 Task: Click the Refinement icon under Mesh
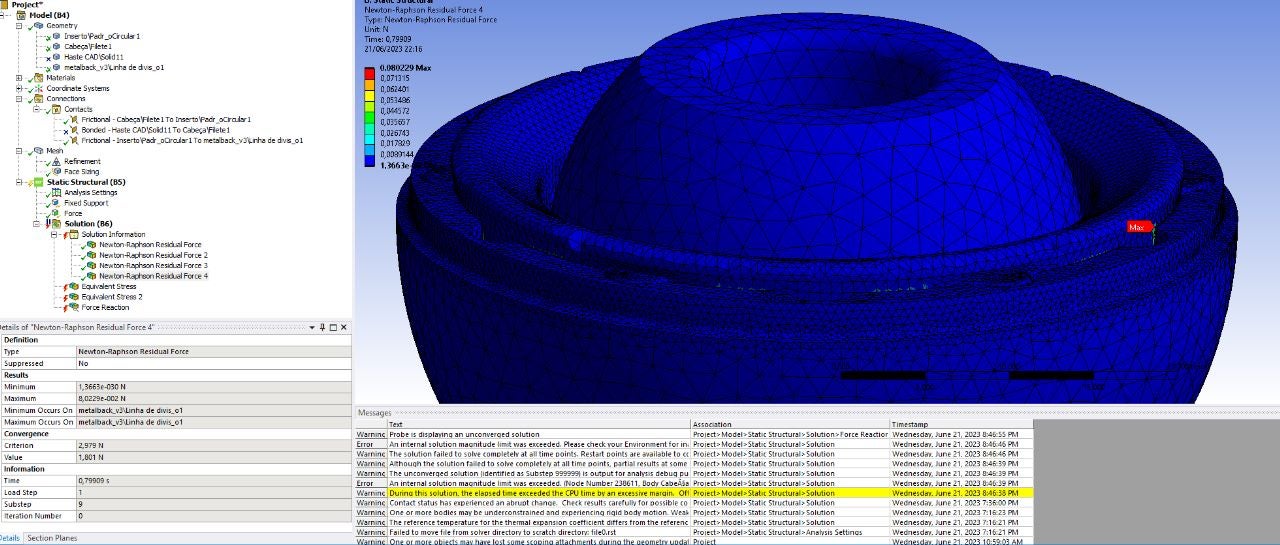point(56,161)
